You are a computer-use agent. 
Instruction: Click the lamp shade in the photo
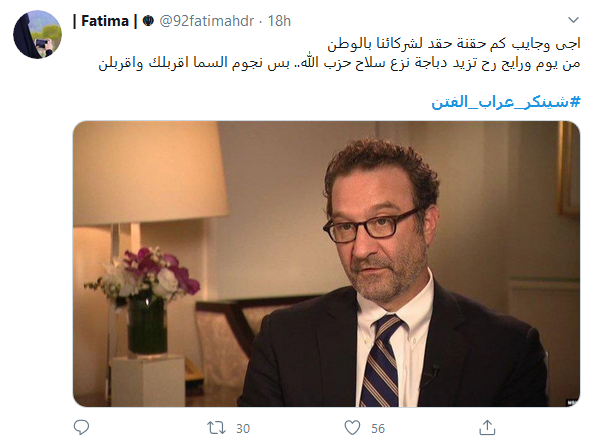pyautogui.click(x=148, y=173)
